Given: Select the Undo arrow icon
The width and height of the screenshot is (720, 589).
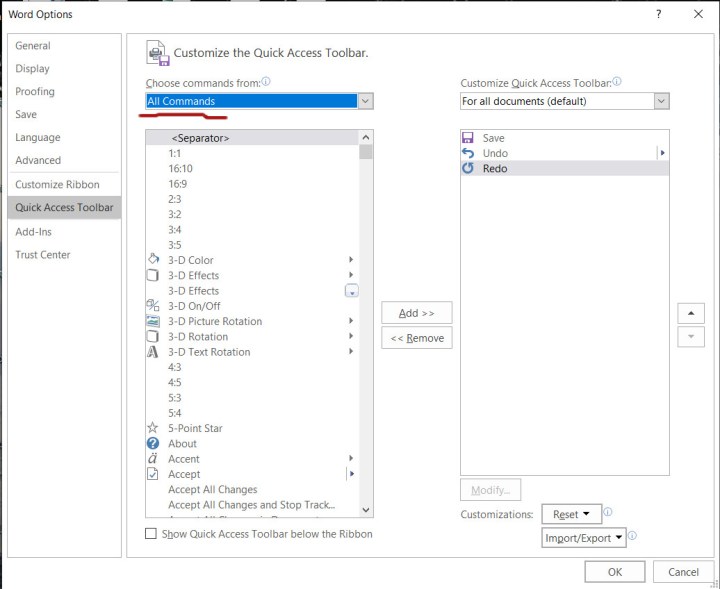Looking at the screenshot, I should 468,153.
